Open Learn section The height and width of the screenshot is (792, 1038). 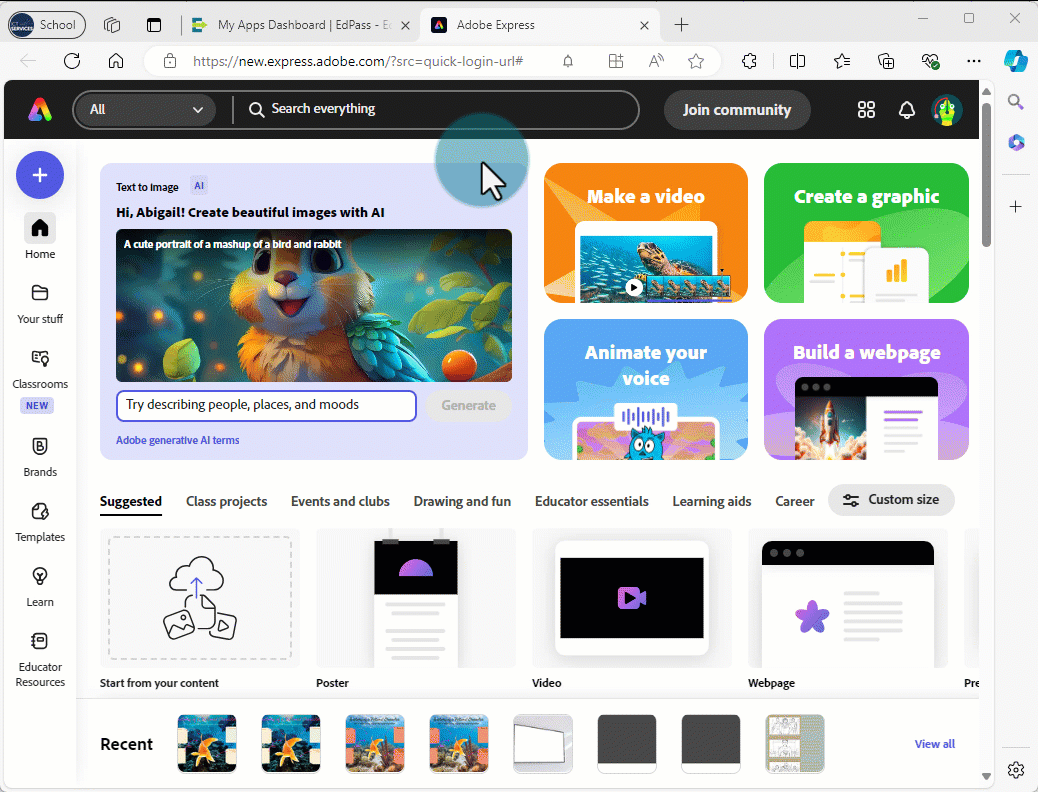40,587
